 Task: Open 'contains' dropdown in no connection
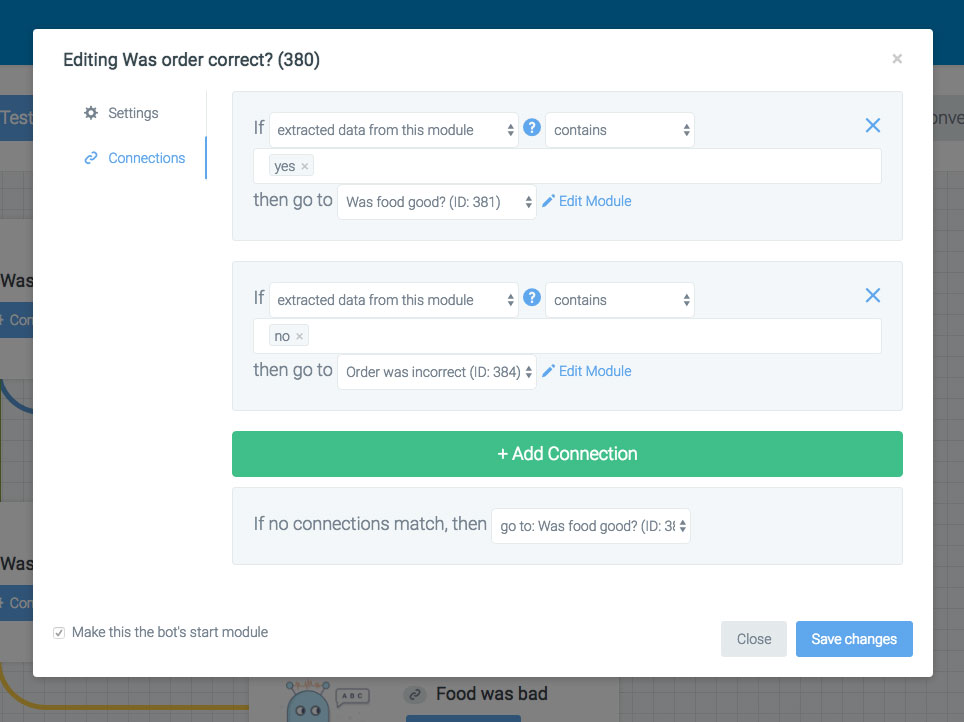pos(620,300)
